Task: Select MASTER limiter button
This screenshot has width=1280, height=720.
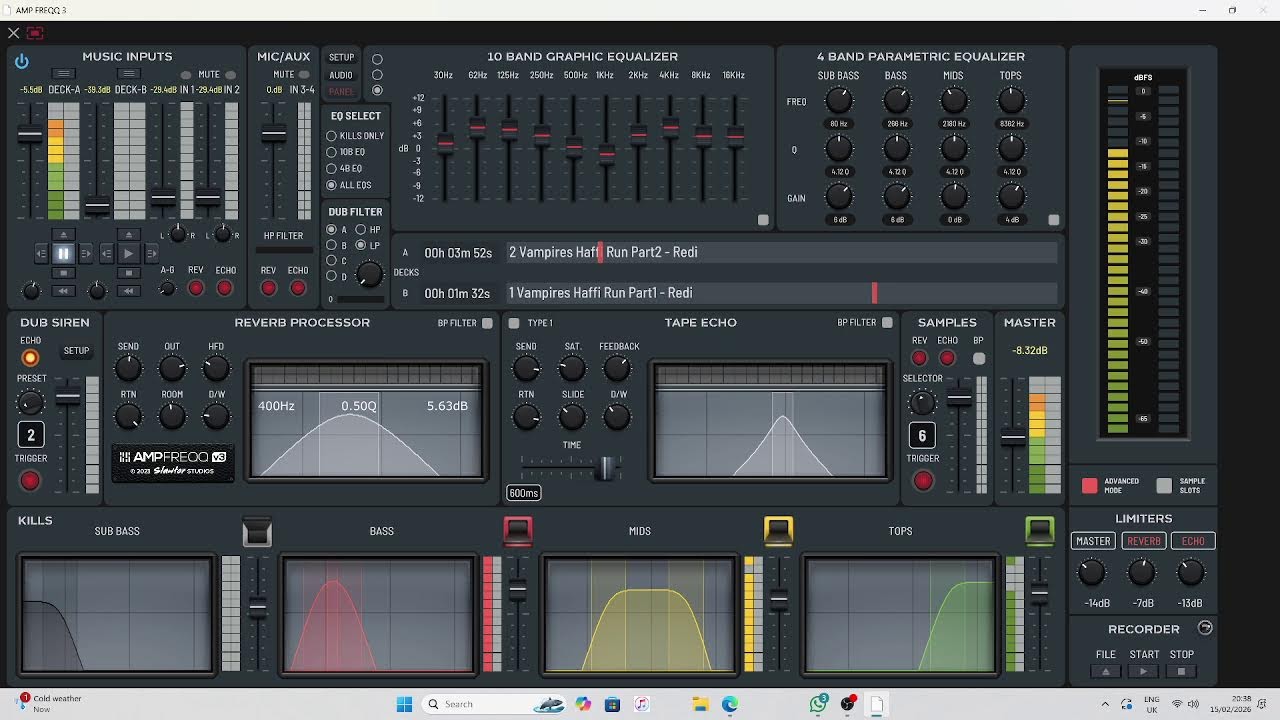Action: tap(1093, 541)
